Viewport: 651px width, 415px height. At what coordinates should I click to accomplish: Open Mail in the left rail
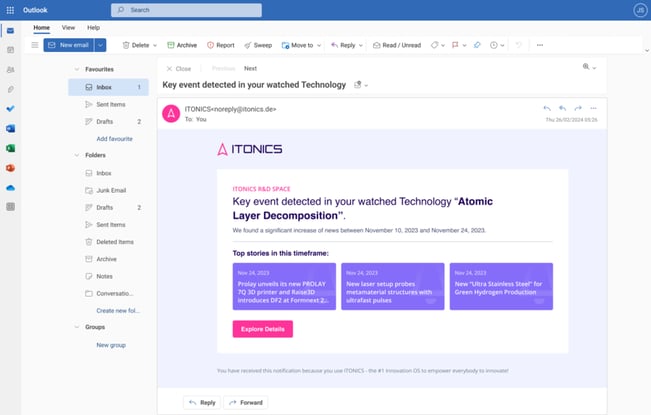[x=10, y=31]
